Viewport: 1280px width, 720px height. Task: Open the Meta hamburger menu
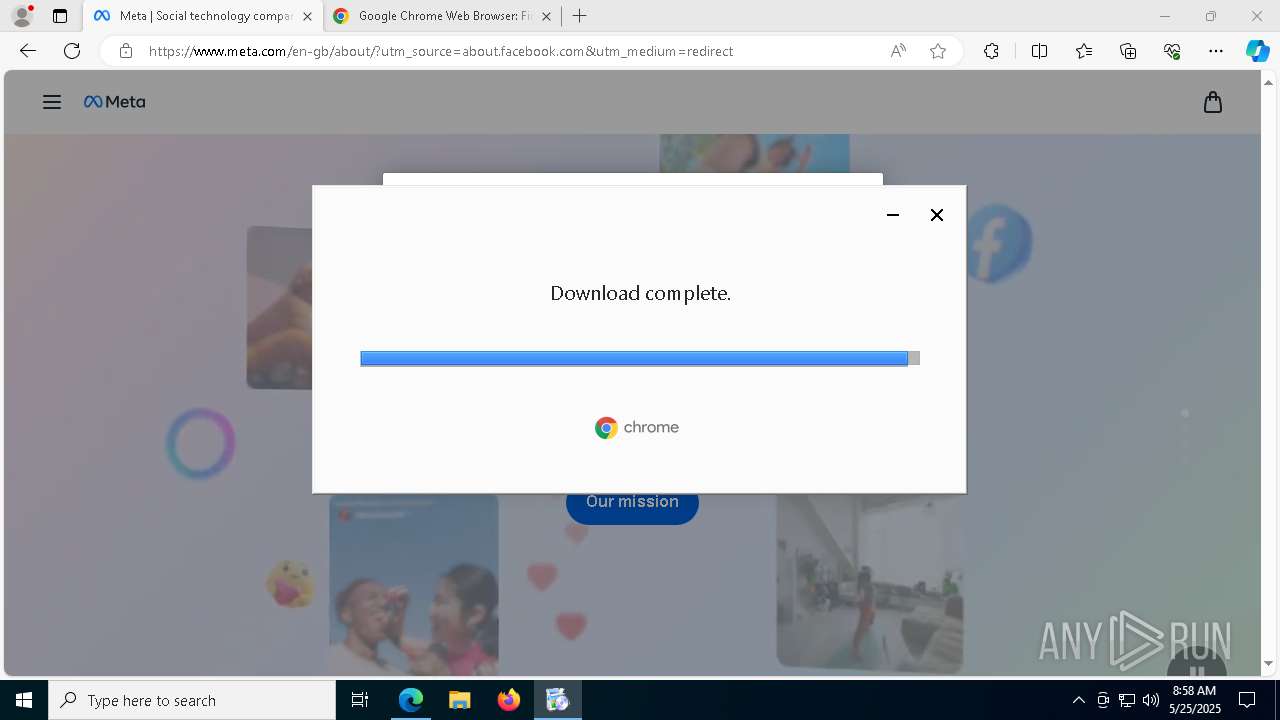52,102
